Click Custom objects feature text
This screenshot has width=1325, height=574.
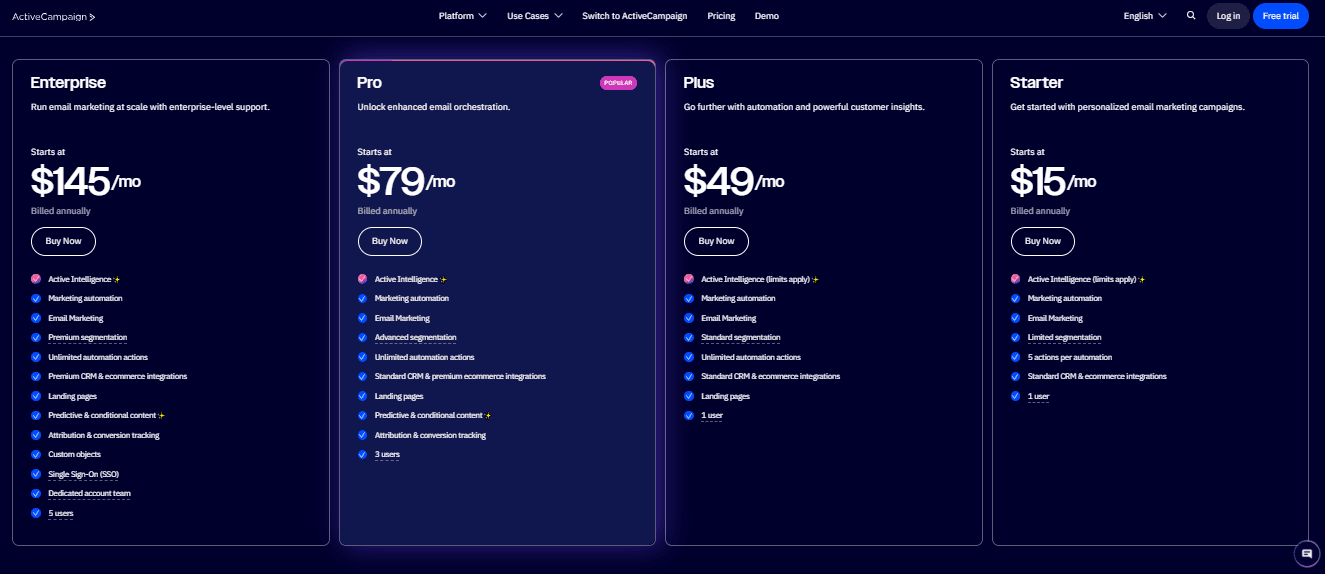[x=75, y=454]
